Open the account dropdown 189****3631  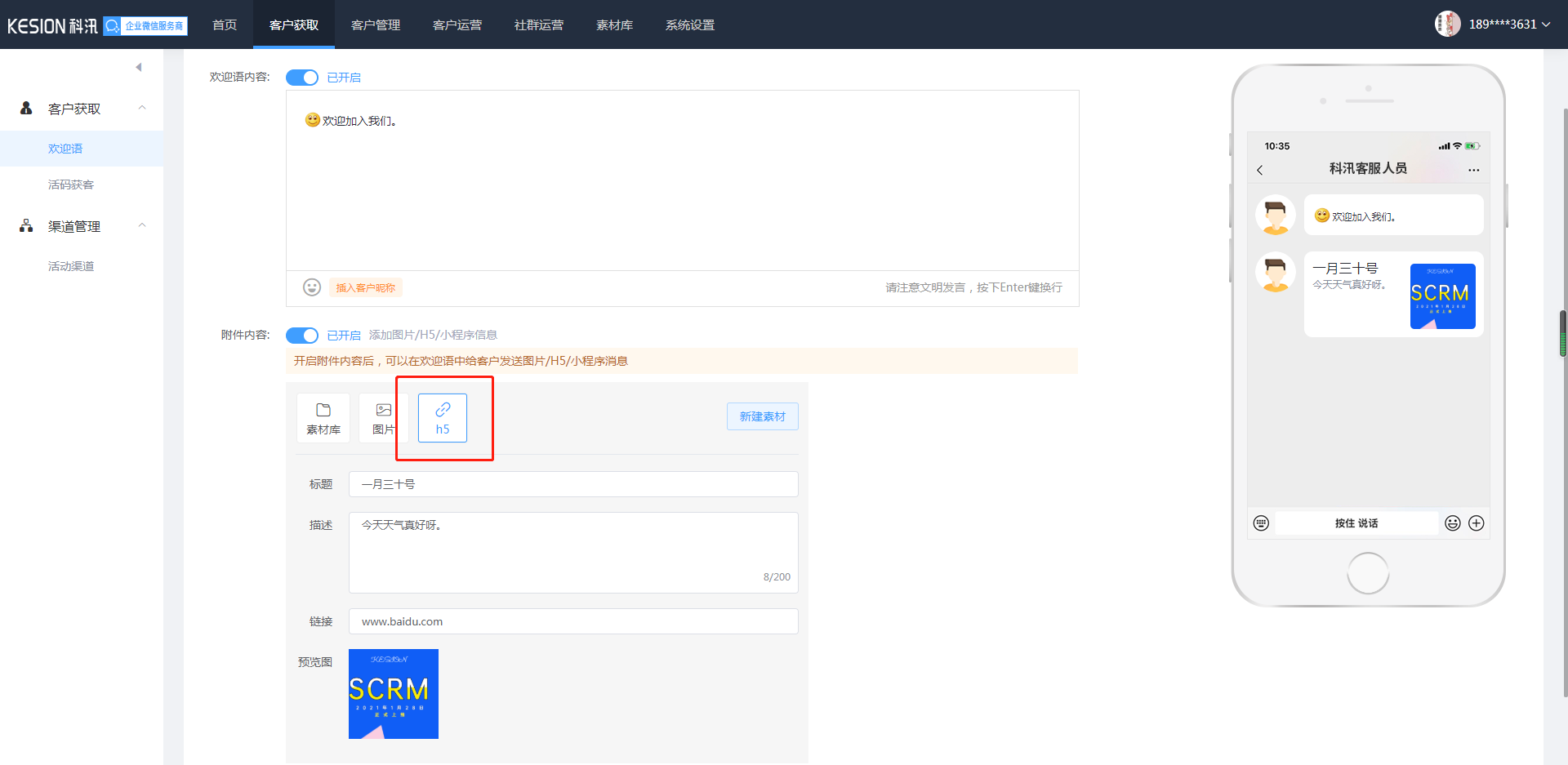(x=1508, y=24)
